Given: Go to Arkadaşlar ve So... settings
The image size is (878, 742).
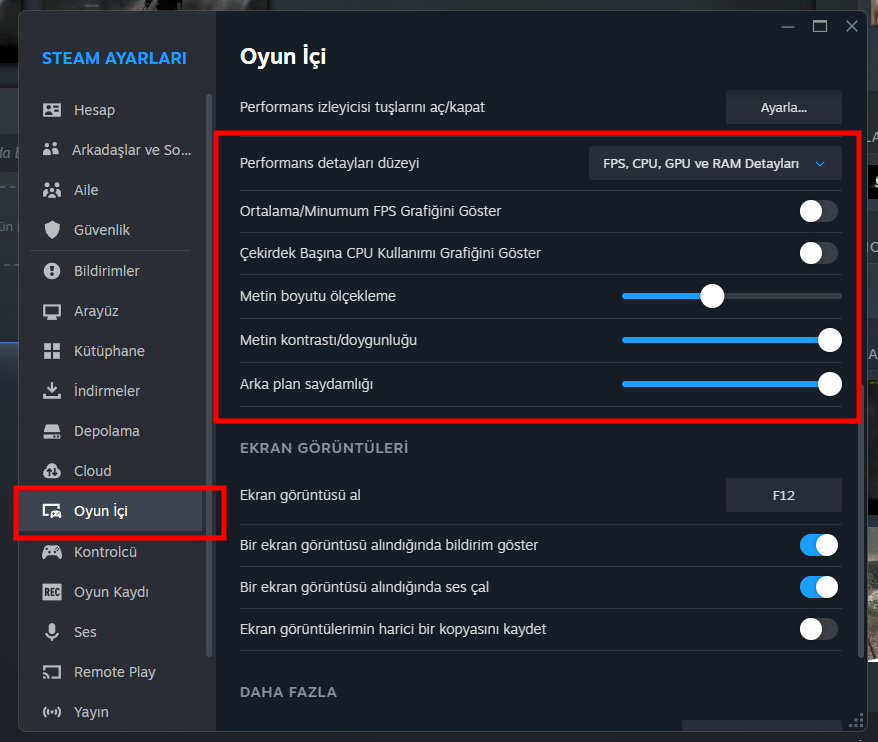Looking at the screenshot, I should pos(110,150).
